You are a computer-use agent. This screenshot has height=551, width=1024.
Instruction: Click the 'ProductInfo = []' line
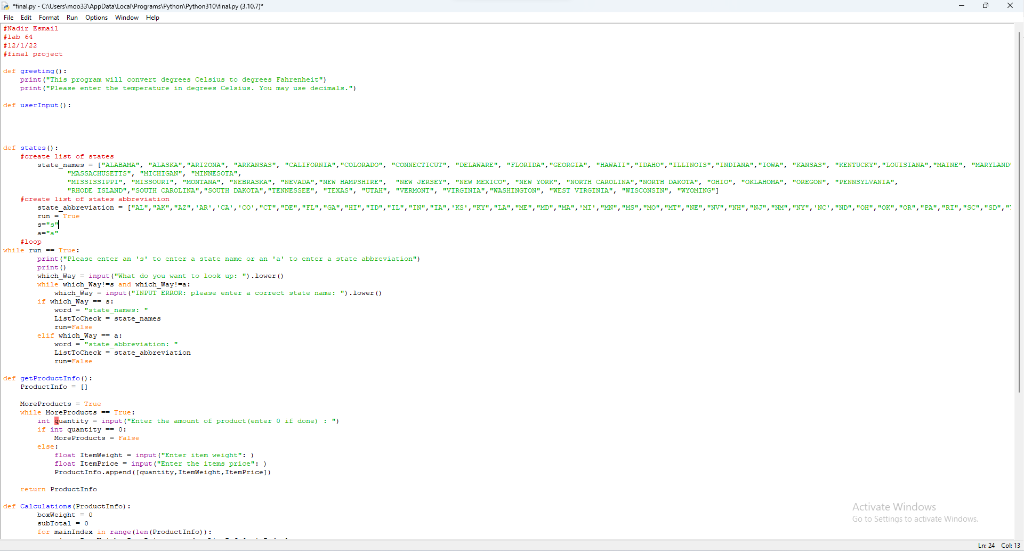point(54,386)
